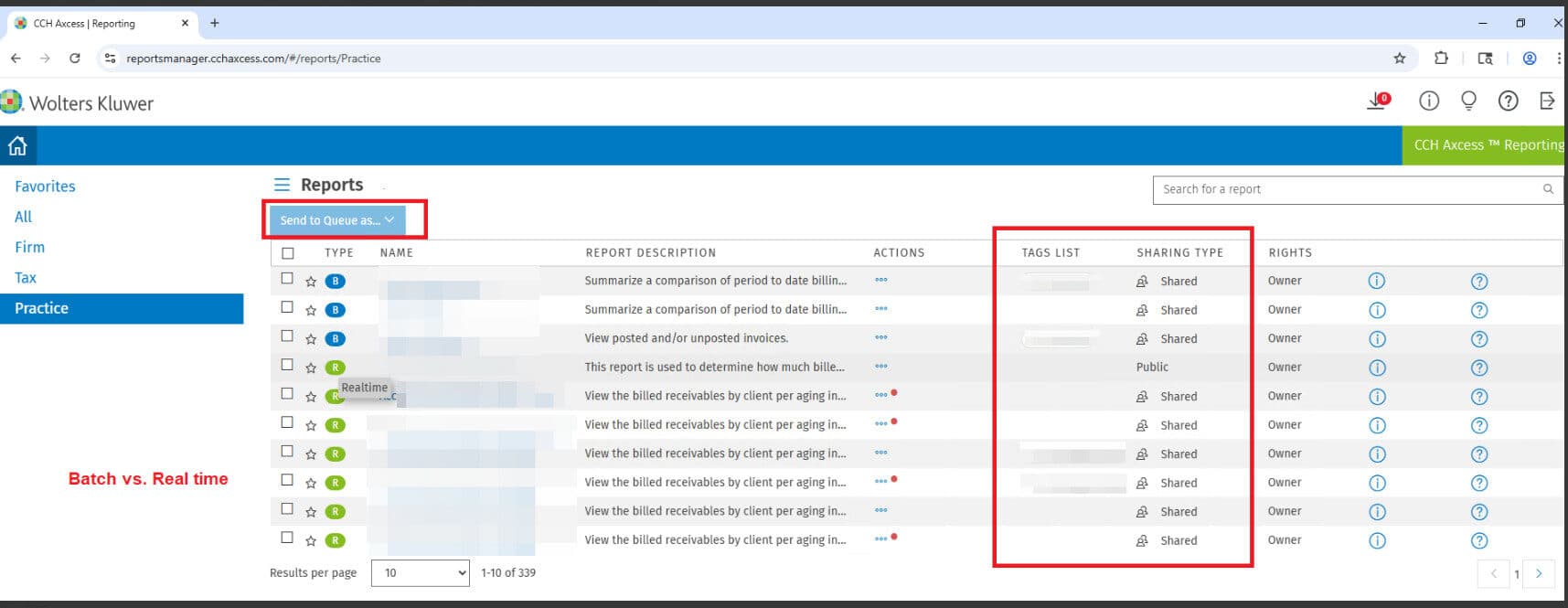This screenshot has width=1568, height=608.
Task: Click the TYPE column header
Action: (338, 252)
